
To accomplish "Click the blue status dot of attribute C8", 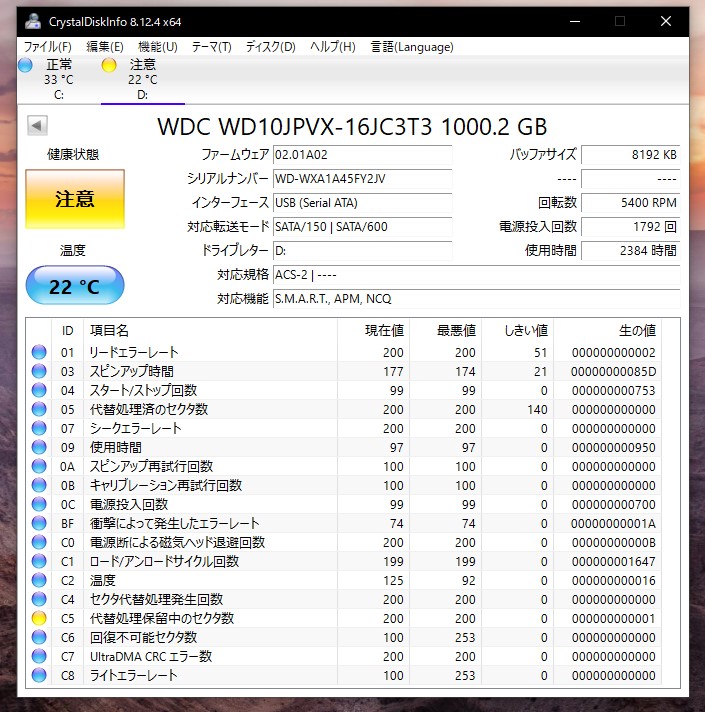I will pos(39,675).
